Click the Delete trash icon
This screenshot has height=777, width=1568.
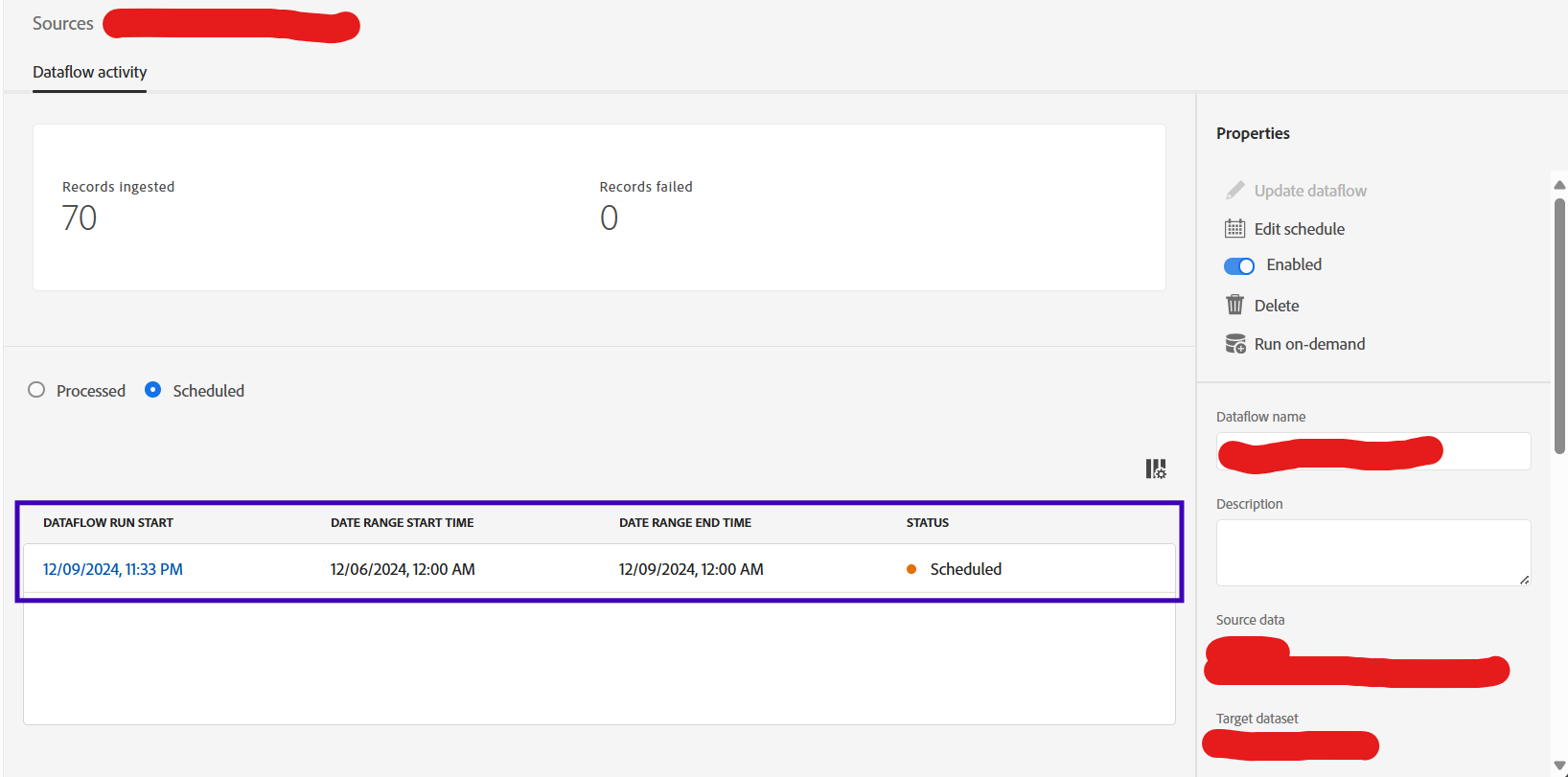1235,305
